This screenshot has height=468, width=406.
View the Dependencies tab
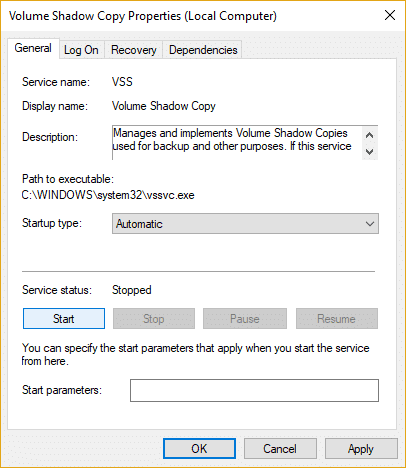(x=203, y=50)
